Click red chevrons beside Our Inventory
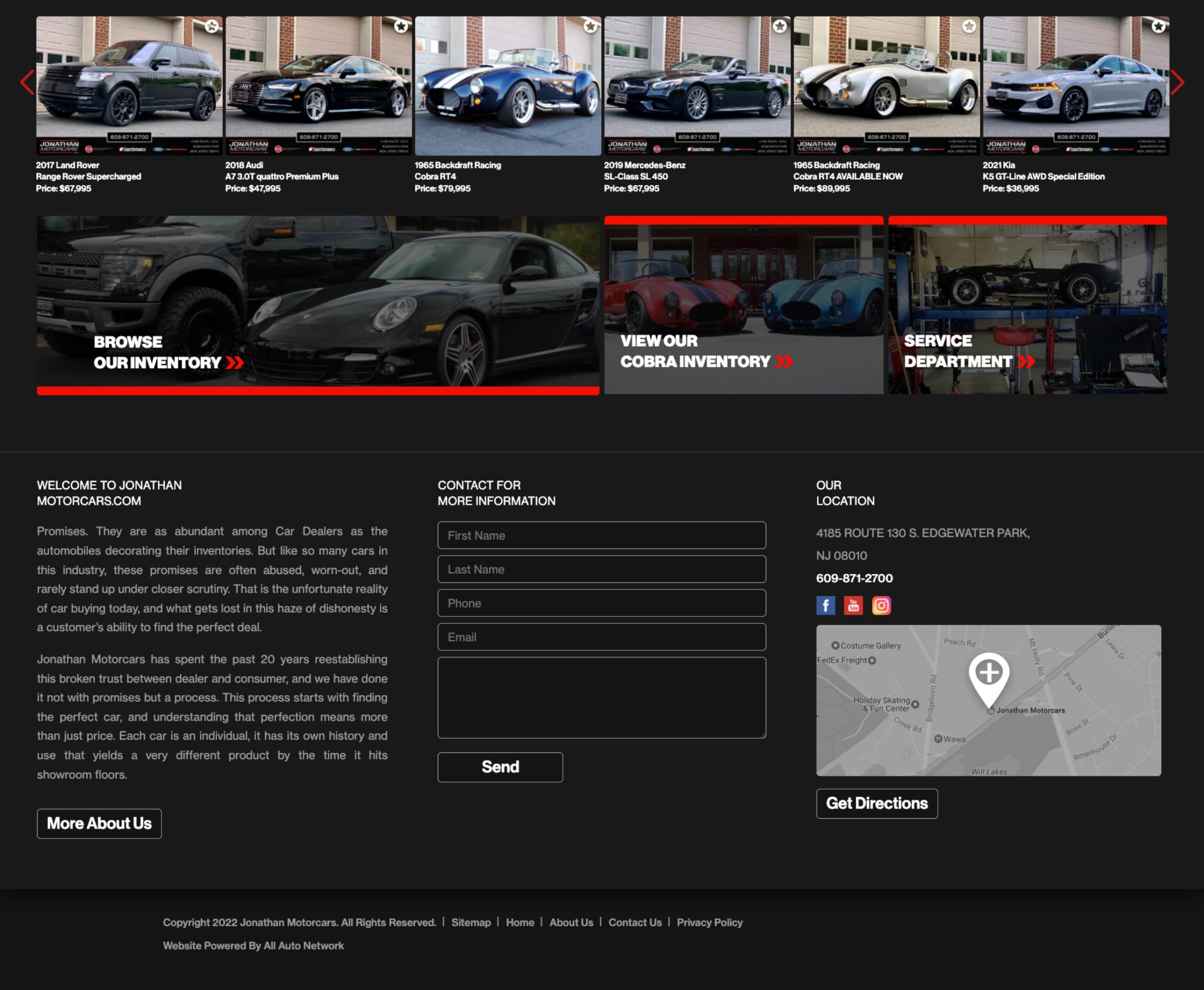This screenshot has width=1204, height=990. [x=234, y=363]
